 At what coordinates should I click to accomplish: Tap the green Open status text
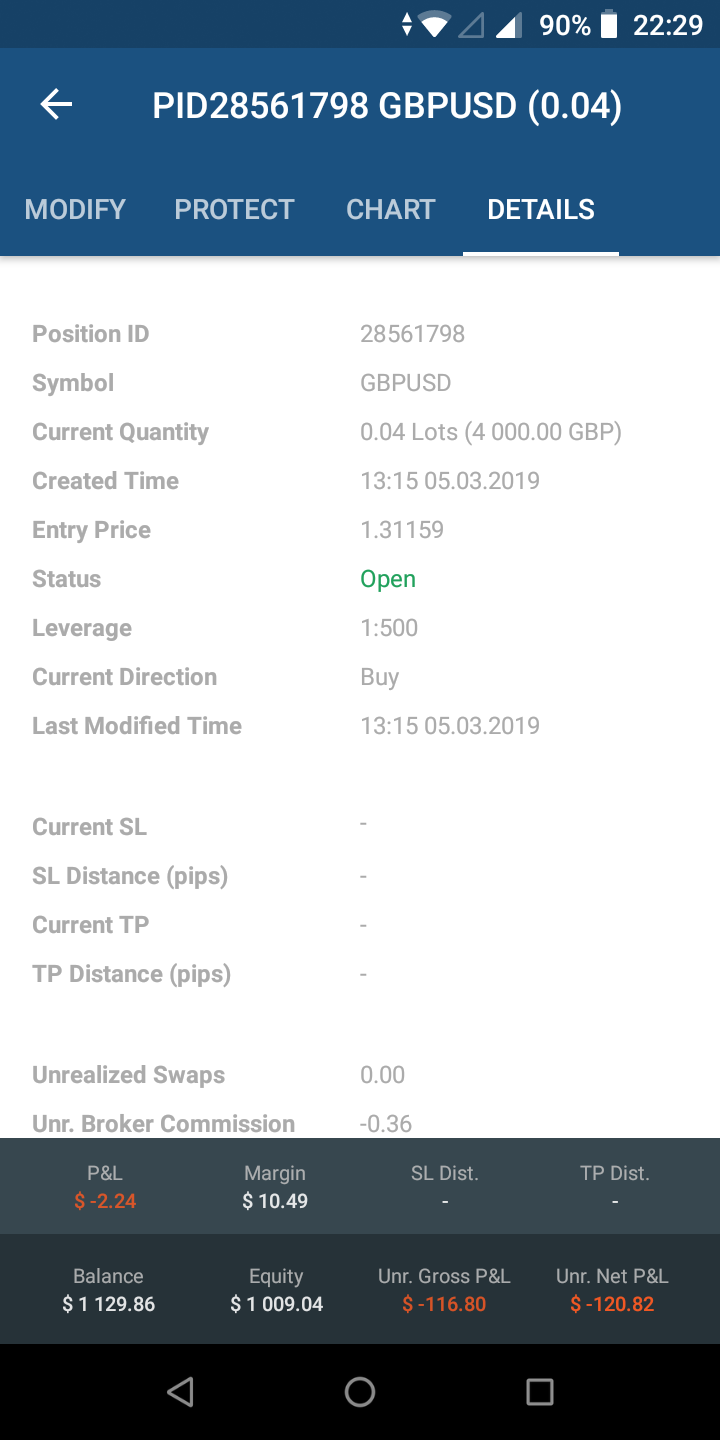coord(388,579)
